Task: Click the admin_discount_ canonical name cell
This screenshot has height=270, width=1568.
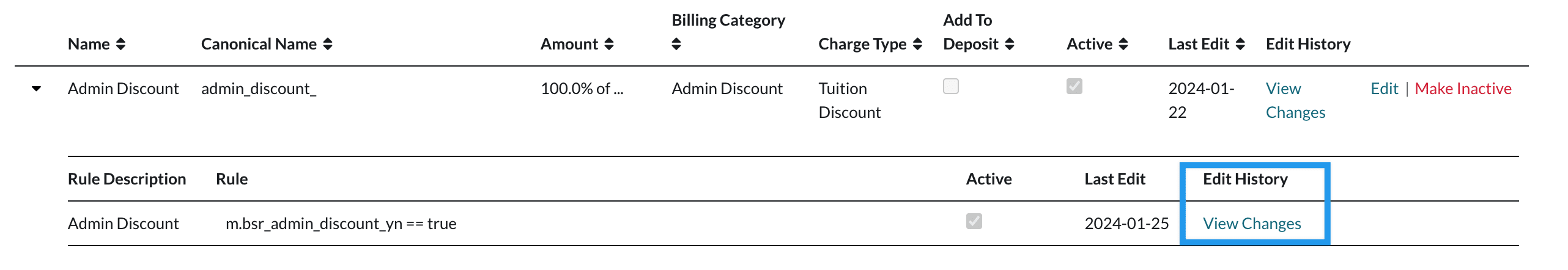Action: click(x=259, y=89)
